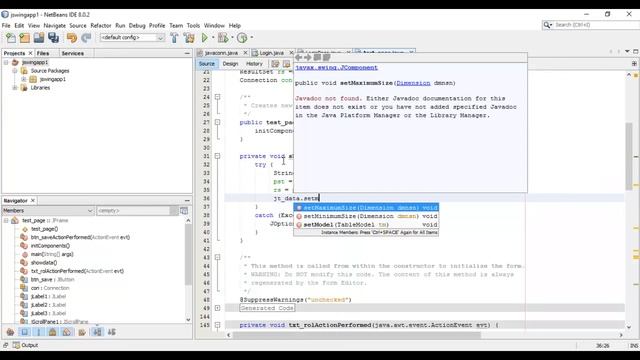The width and height of the screenshot is (640, 360).
Task: Select con : Connection in Navigator
Action: tap(50, 288)
